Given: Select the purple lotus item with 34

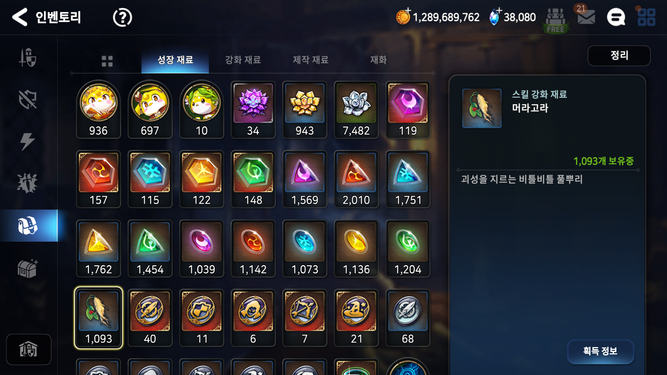Looking at the screenshot, I should pyautogui.click(x=253, y=110).
